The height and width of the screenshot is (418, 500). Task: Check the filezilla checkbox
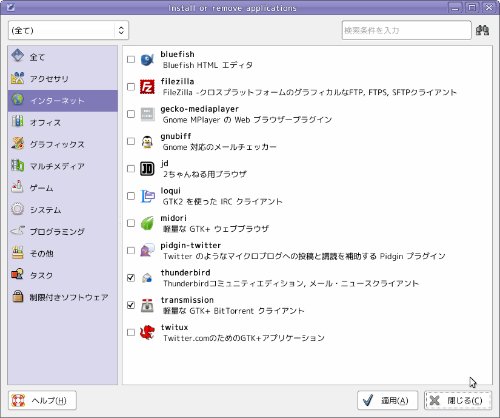131,87
